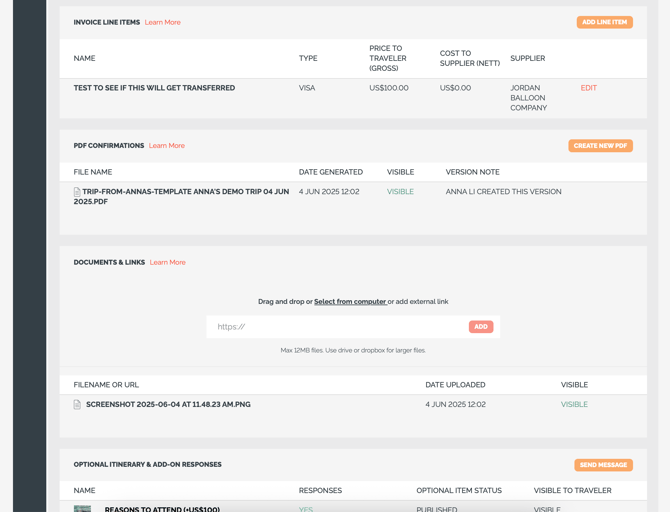
Task: Click the Yes responses value for Reasons to Attend
Action: tap(306, 509)
